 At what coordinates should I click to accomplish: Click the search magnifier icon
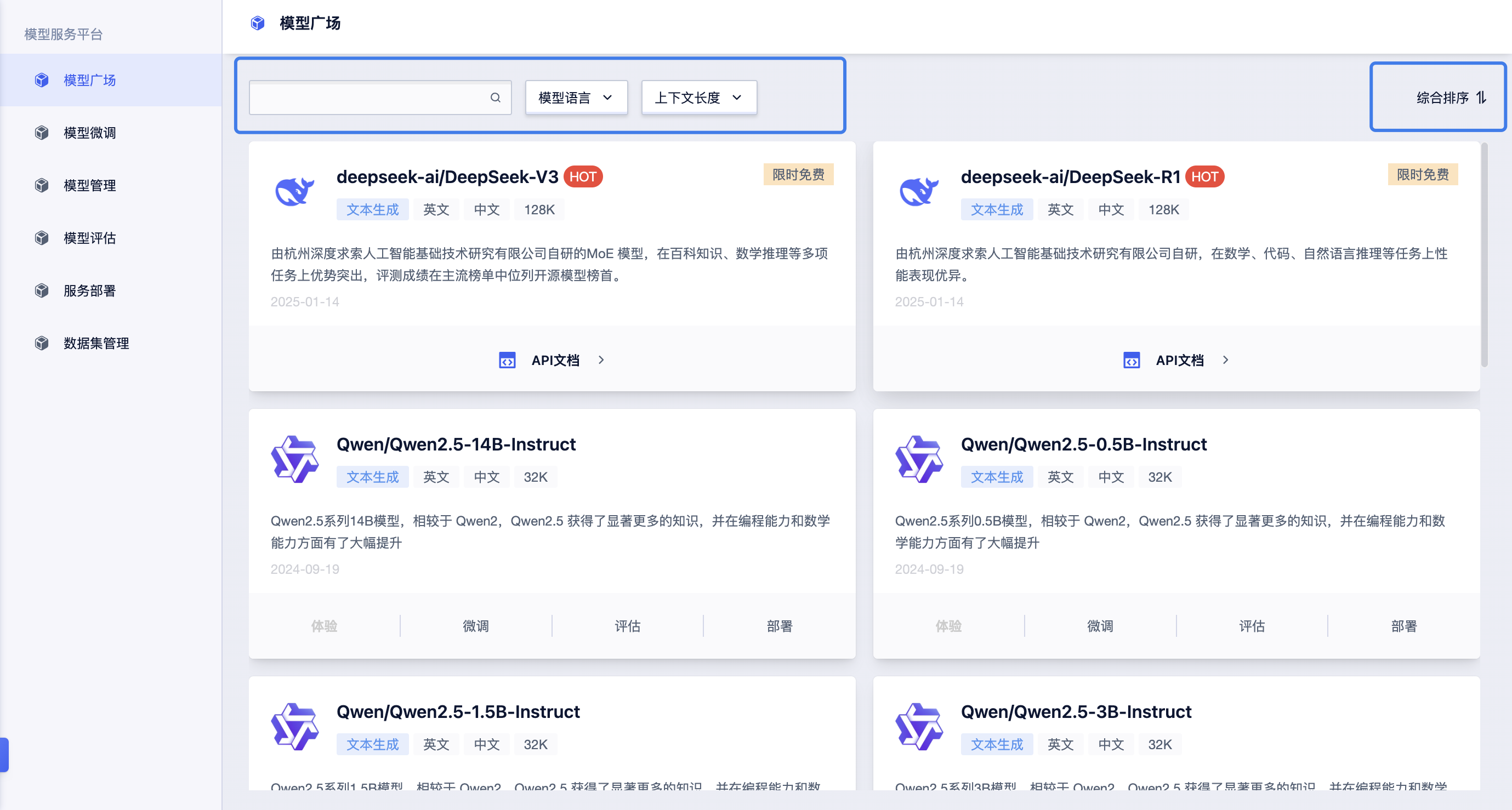(496, 98)
